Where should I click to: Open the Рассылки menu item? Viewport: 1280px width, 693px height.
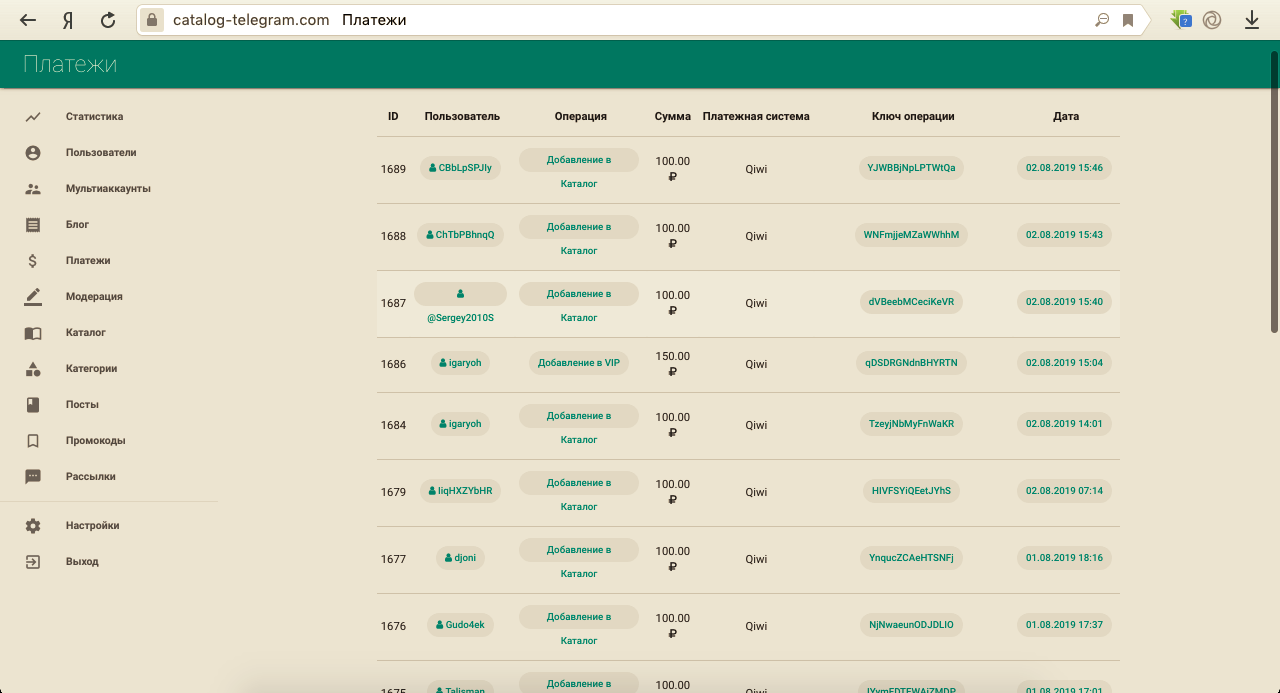[x=90, y=477]
